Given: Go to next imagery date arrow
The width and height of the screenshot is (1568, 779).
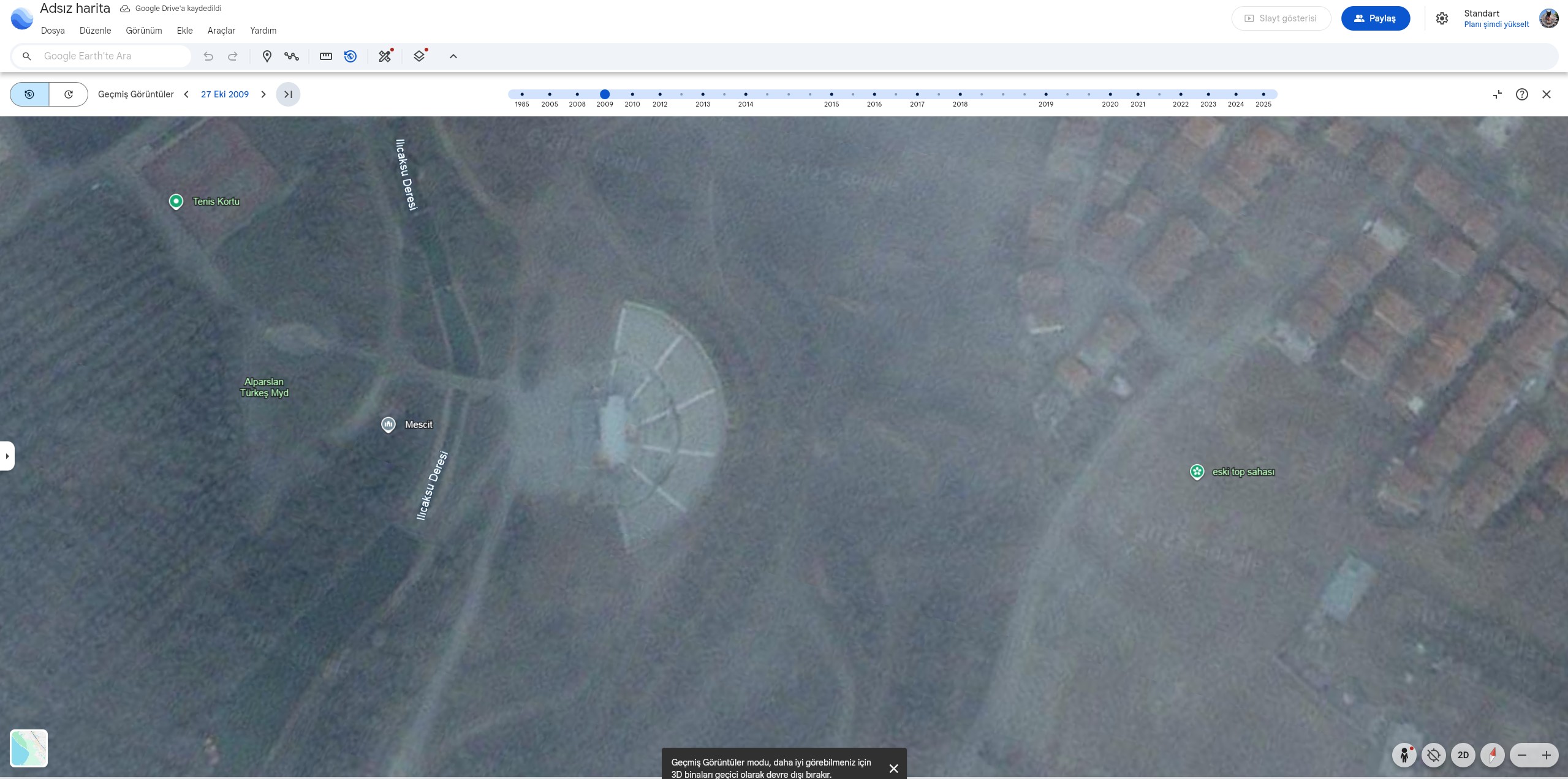Looking at the screenshot, I should (x=263, y=94).
